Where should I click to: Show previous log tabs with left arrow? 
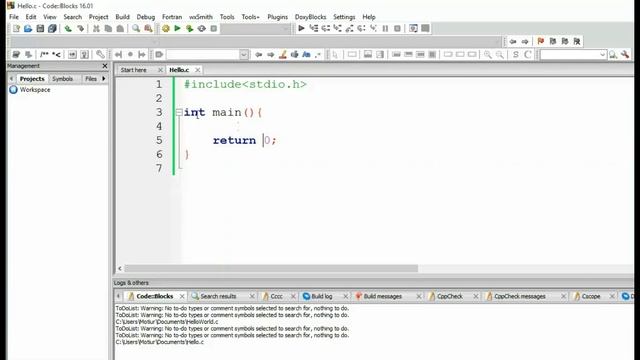(119, 296)
